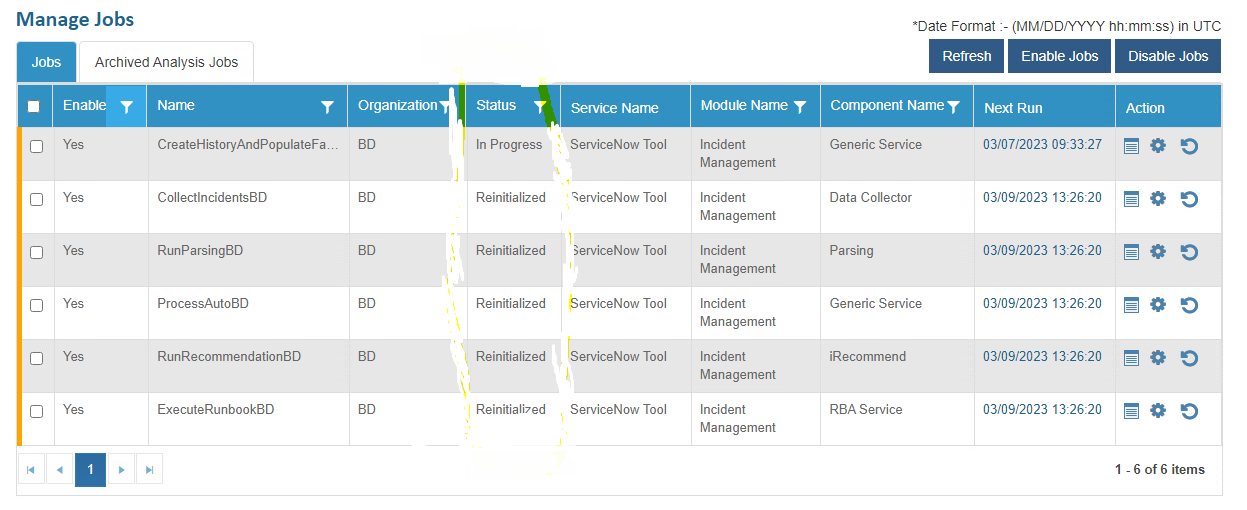This screenshot has width=1247, height=510.
Task: Reinitialize the ProcessAutoBD job via refresh icon
Action: pyautogui.click(x=1189, y=305)
